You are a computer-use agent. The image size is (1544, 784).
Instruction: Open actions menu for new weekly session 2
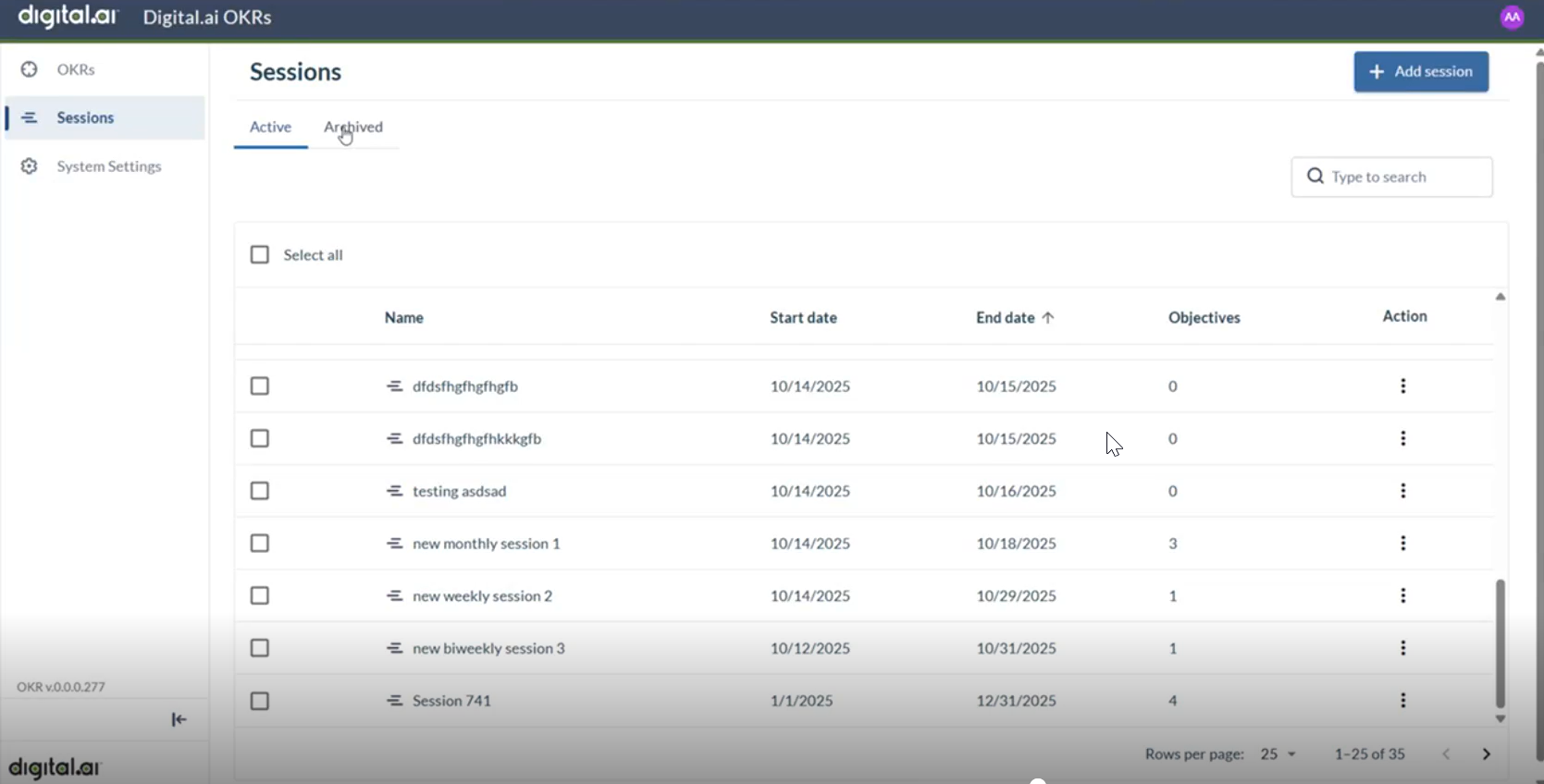1403,595
